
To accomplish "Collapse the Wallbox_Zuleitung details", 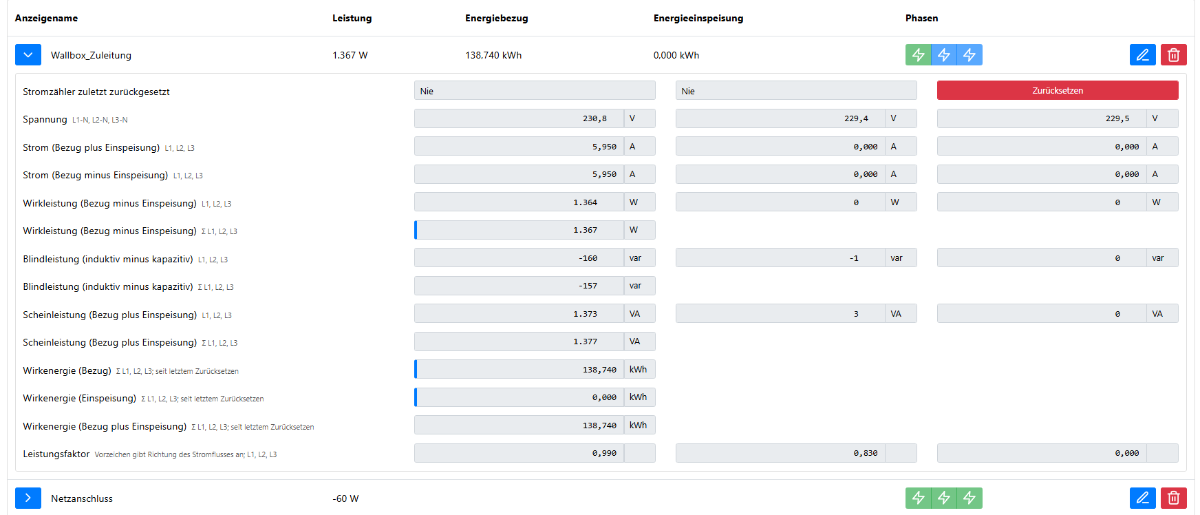I will click(x=28, y=55).
